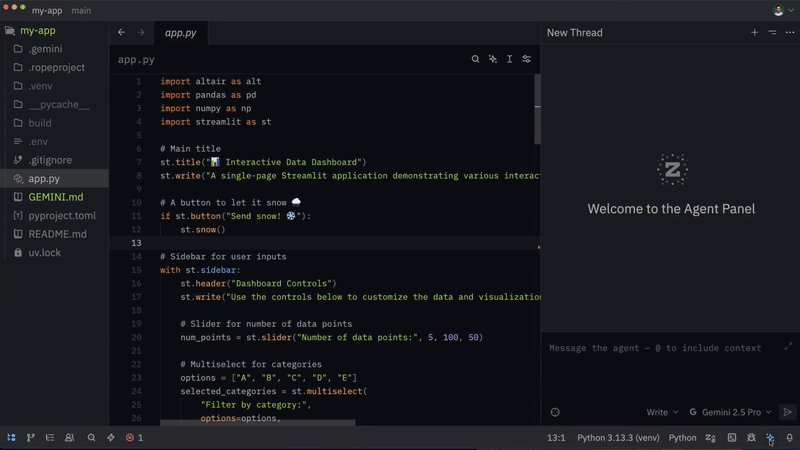The image size is (800, 450).
Task: Open the Gemini 2.5 Pro model selector
Action: (x=731, y=412)
